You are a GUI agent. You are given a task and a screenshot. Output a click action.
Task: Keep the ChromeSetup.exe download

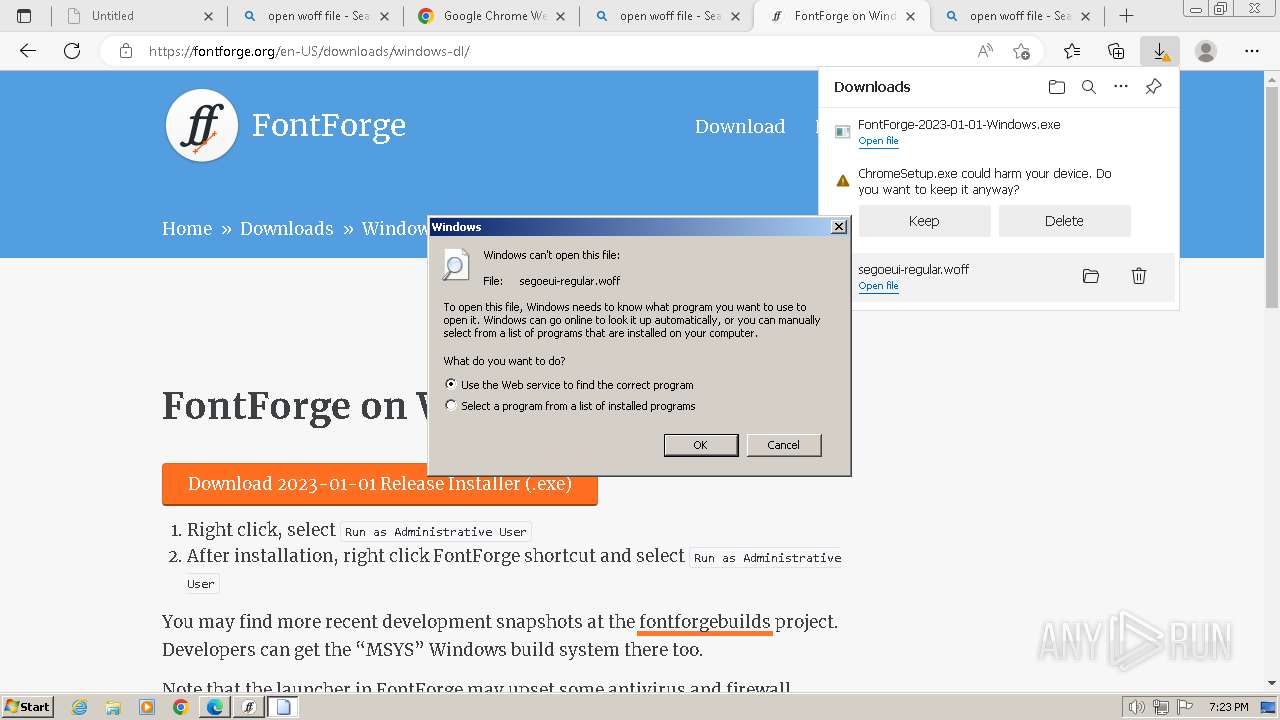[924, 221]
